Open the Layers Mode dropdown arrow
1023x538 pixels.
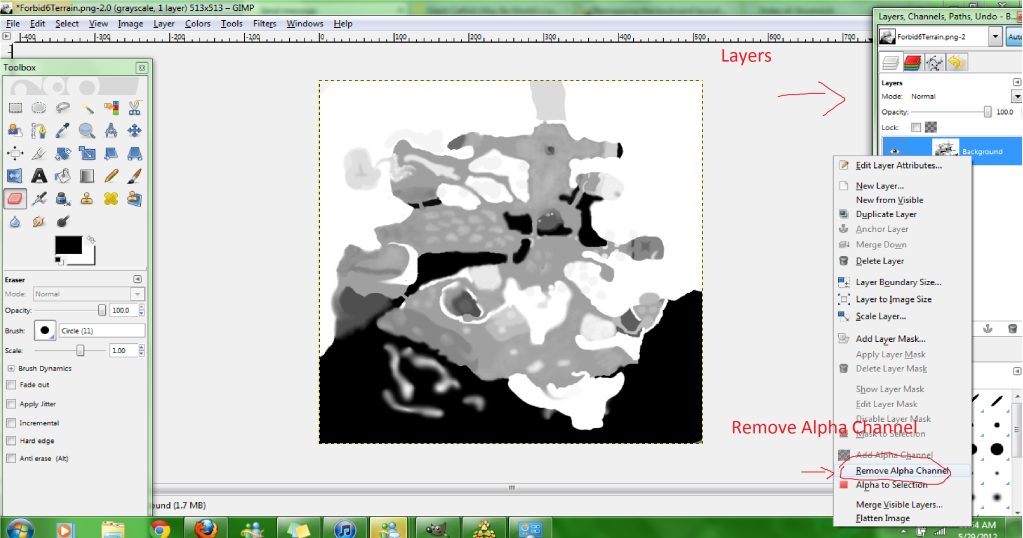(x=1016, y=97)
